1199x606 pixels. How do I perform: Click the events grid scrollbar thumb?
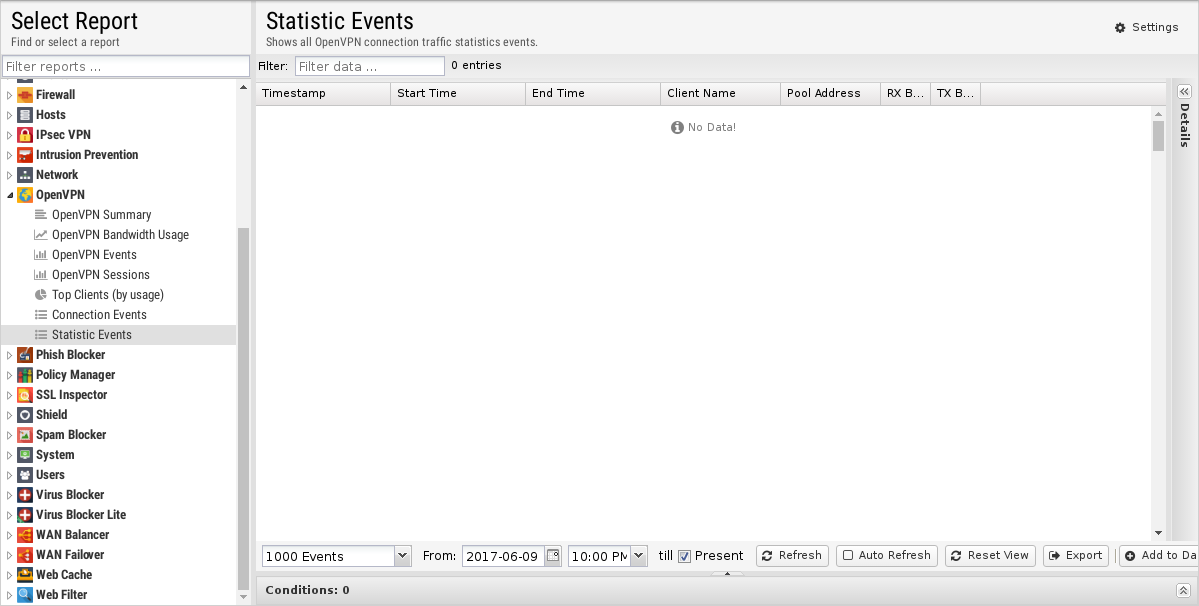pyautogui.click(x=1158, y=136)
